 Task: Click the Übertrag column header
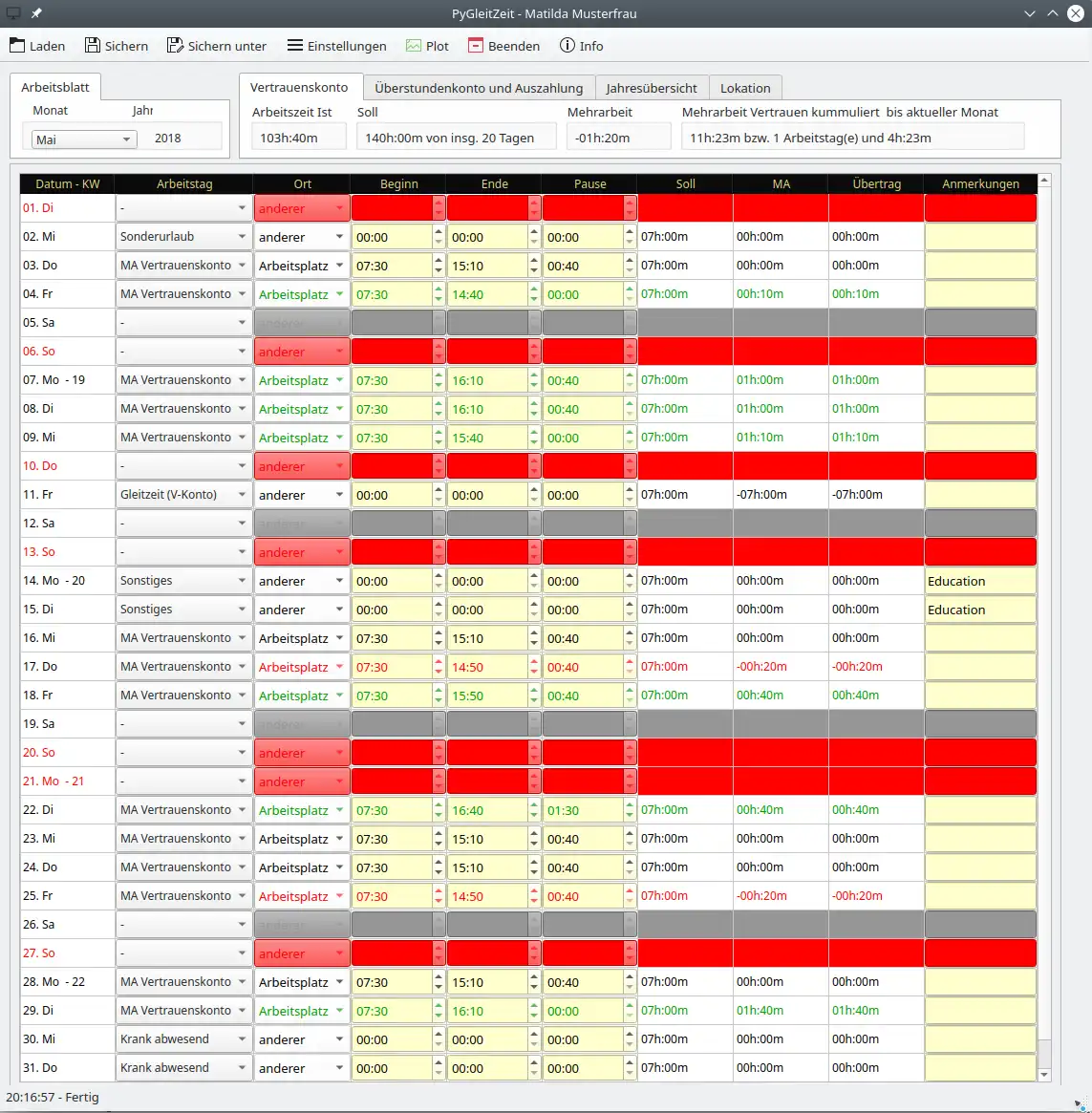coord(876,183)
